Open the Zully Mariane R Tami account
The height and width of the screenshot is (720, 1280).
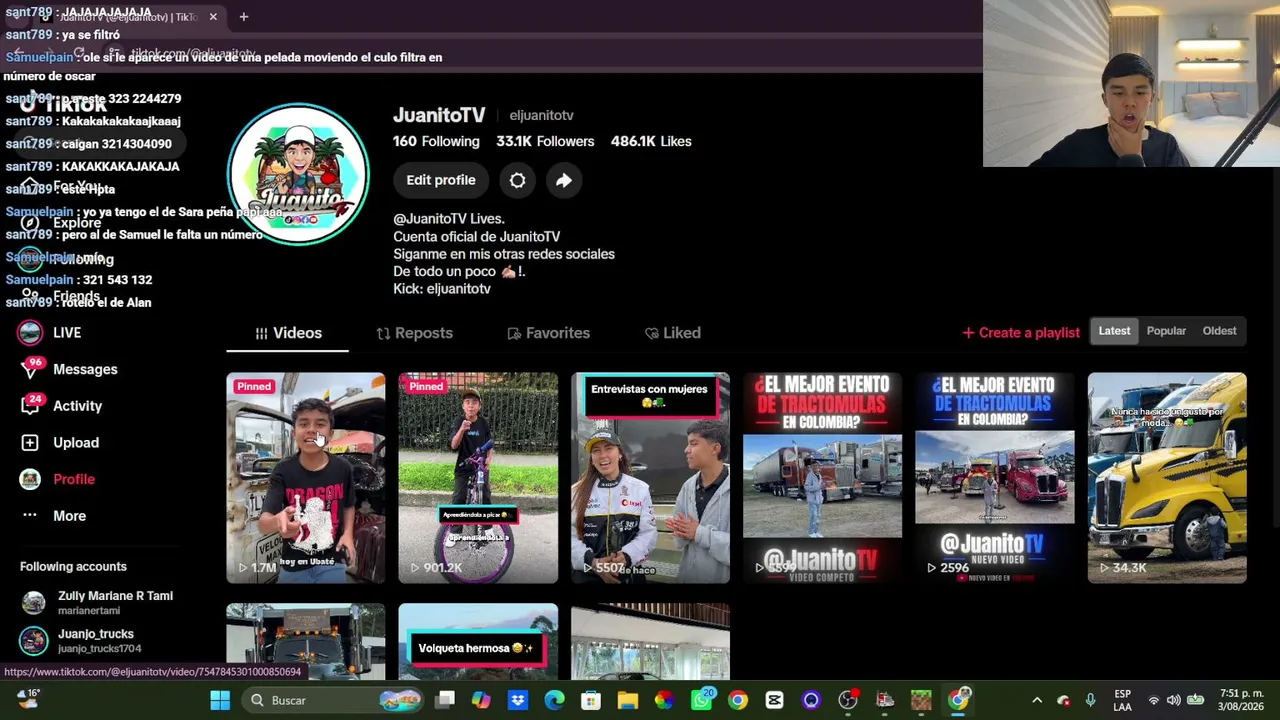click(97, 602)
